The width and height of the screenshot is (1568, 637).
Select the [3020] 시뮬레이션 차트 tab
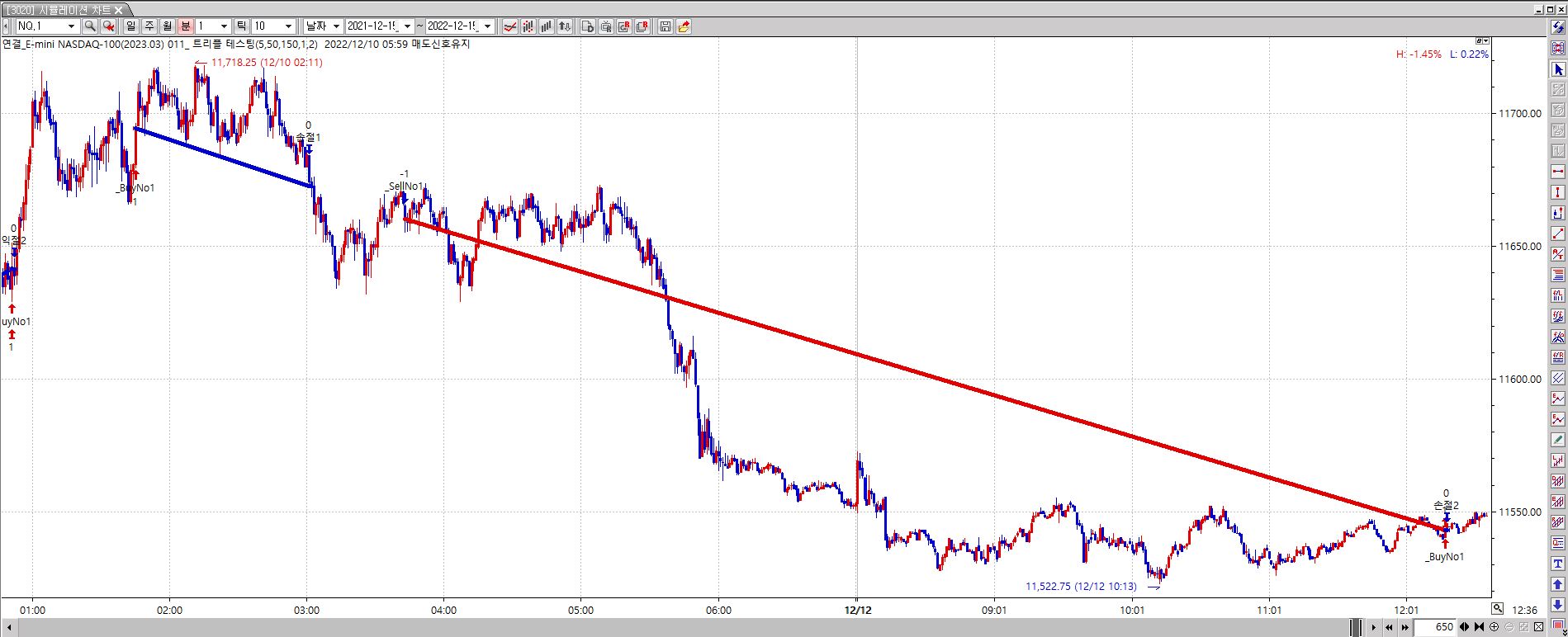pyautogui.click(x=58, y=9)
